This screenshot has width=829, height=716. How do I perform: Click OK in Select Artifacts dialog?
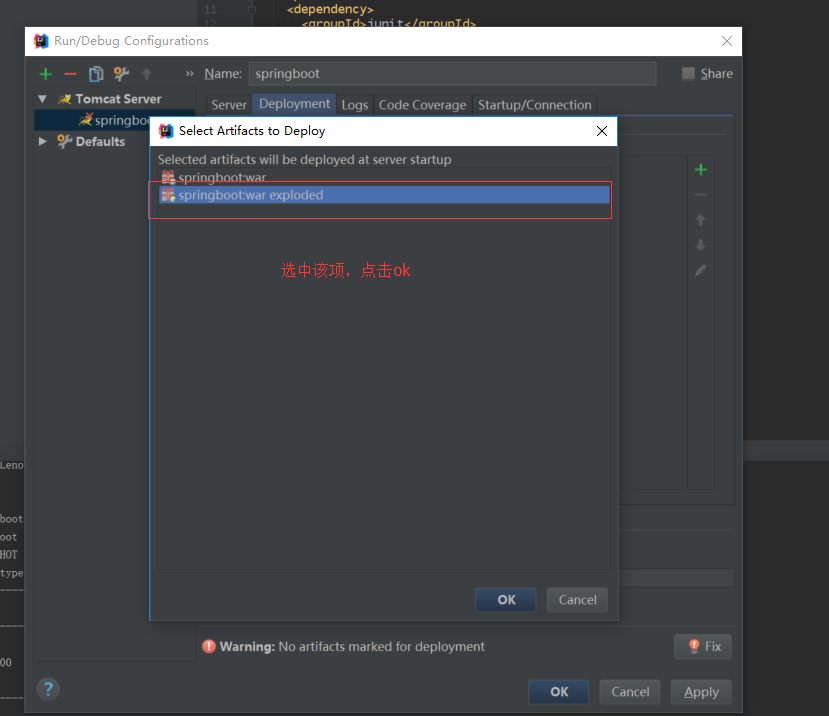(506, 600)
